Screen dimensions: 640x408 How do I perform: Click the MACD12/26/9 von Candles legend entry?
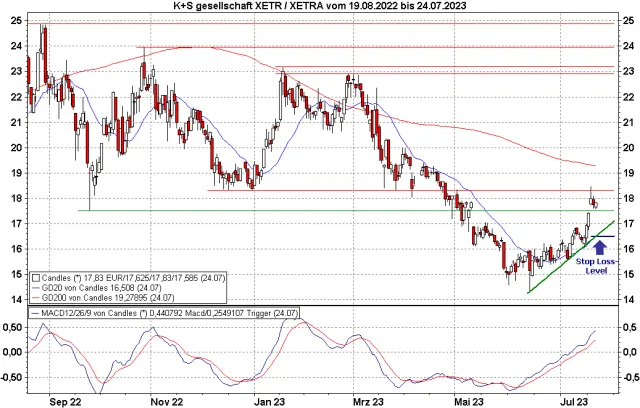(164, 313)
